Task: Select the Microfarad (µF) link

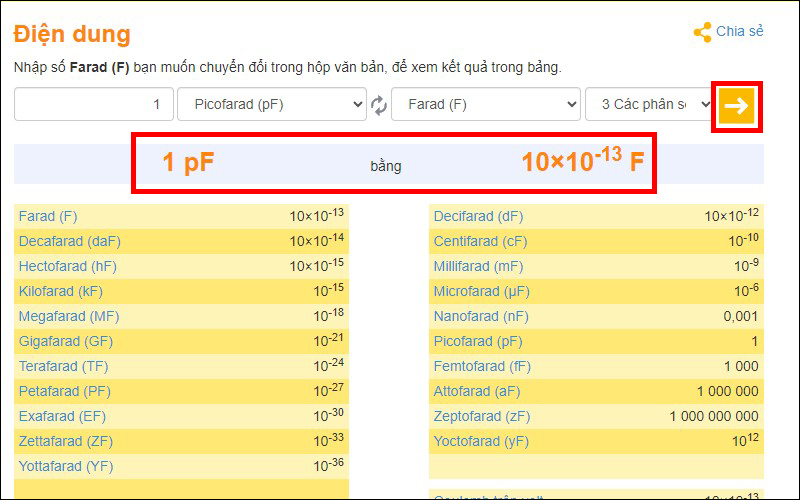Action: click(x=480, y=291)
